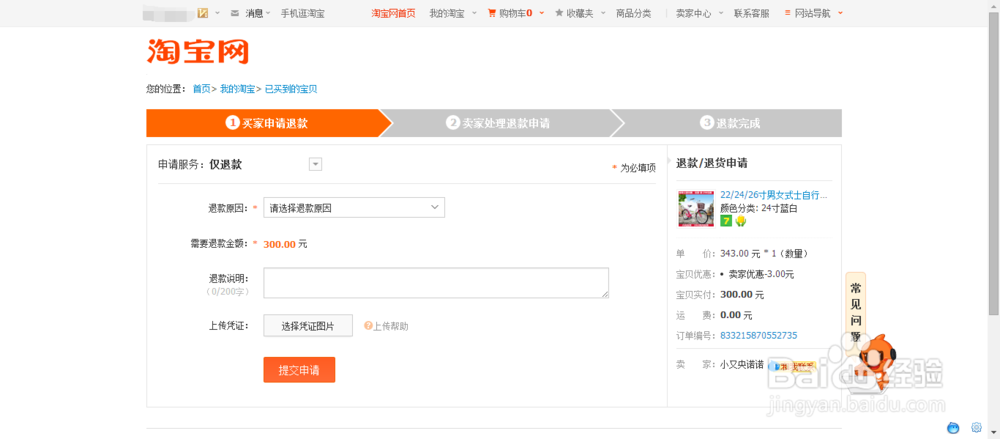Click the 选择凭证图片 upload button
The image size is (1000, 439).
pyautogui.click(x=308, y=326)
